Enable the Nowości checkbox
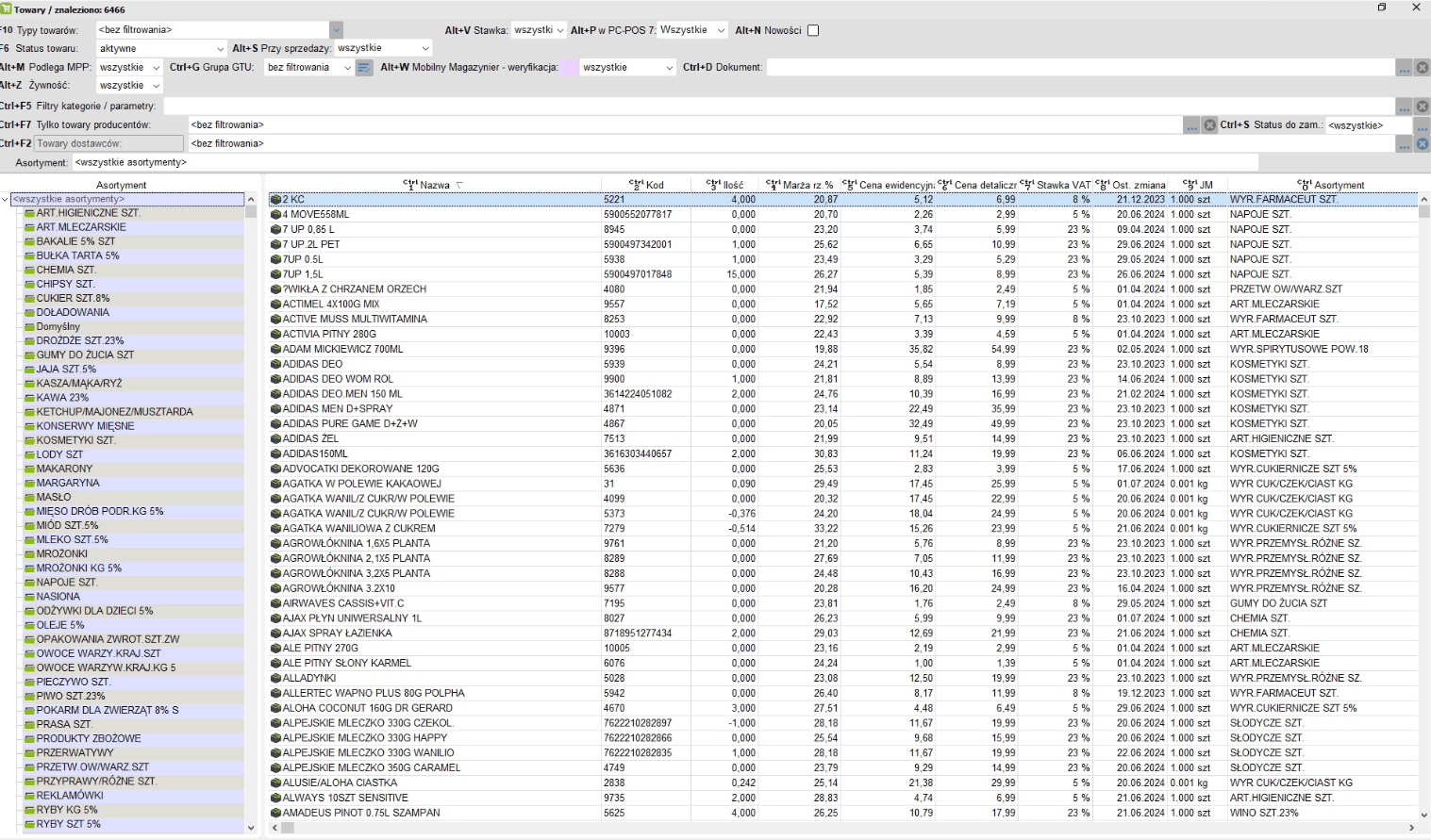The height and width of the screenshot is (840, 1431). (813, 30)
